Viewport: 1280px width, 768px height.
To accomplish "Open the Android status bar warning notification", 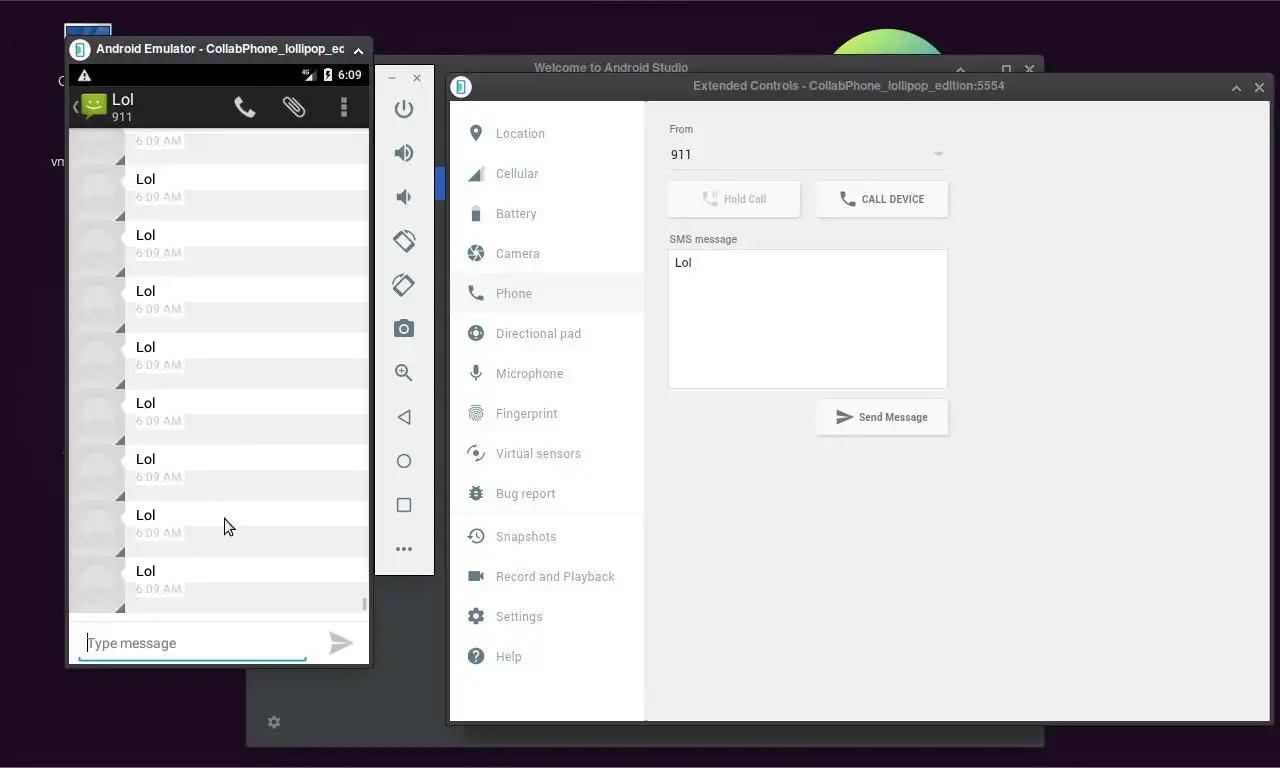I will [x=84, y=75].
